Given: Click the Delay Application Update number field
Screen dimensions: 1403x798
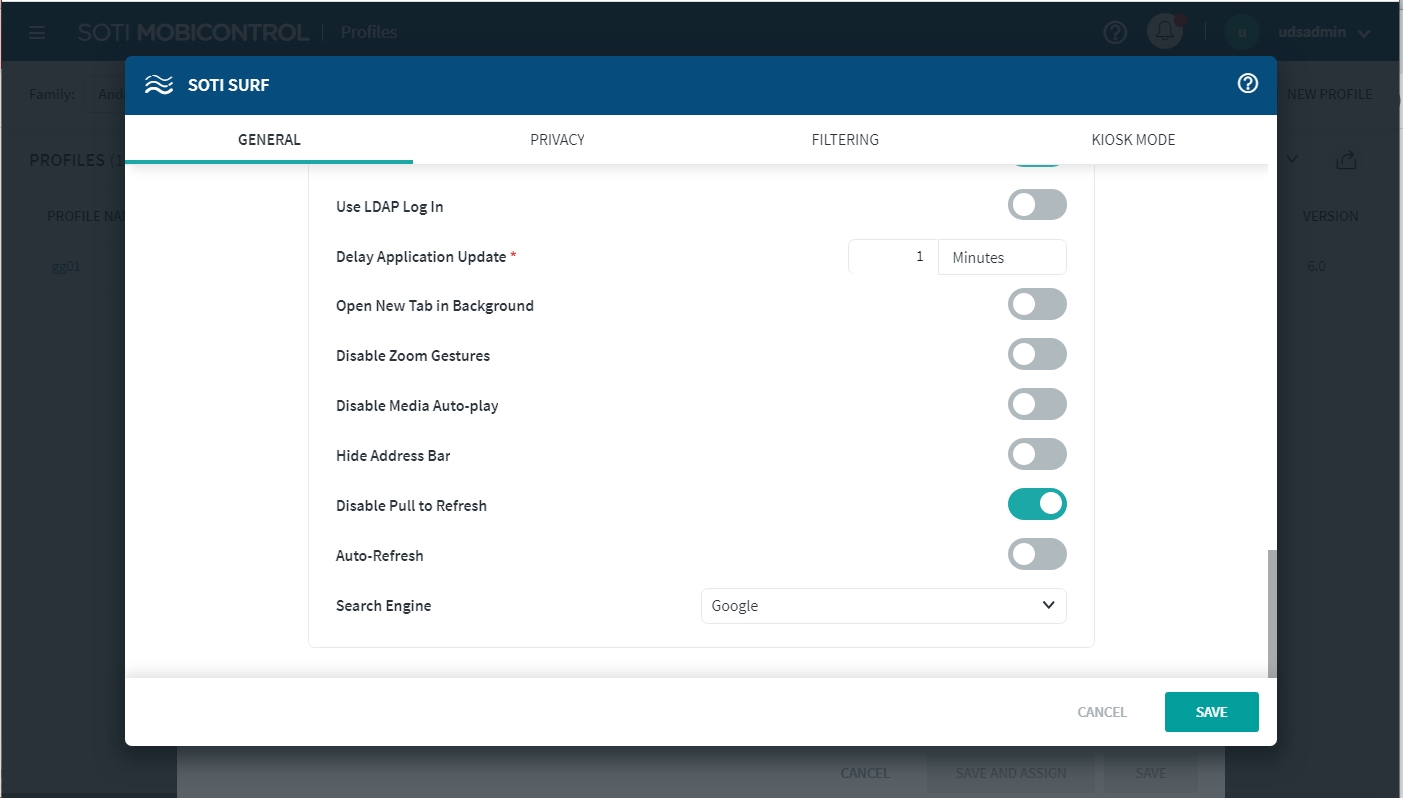Looking at the screenshot, I should [893, 257].
